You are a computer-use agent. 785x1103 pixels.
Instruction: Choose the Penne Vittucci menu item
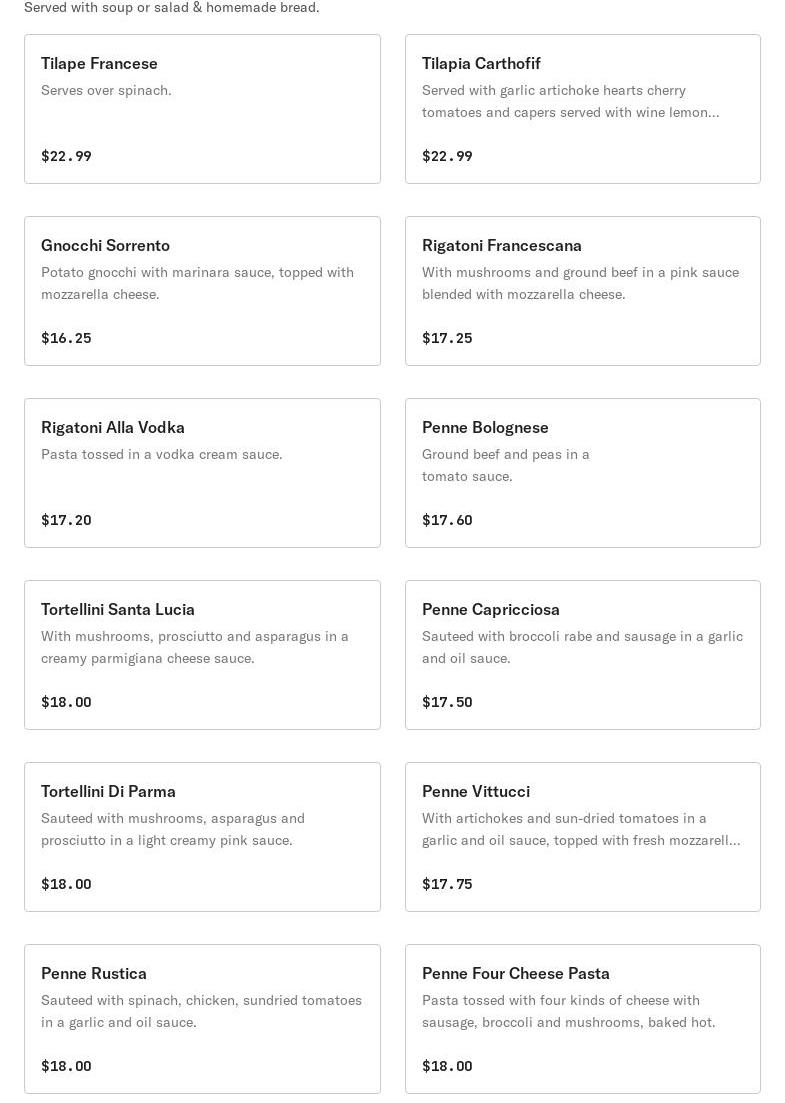[x=582, y=837]
